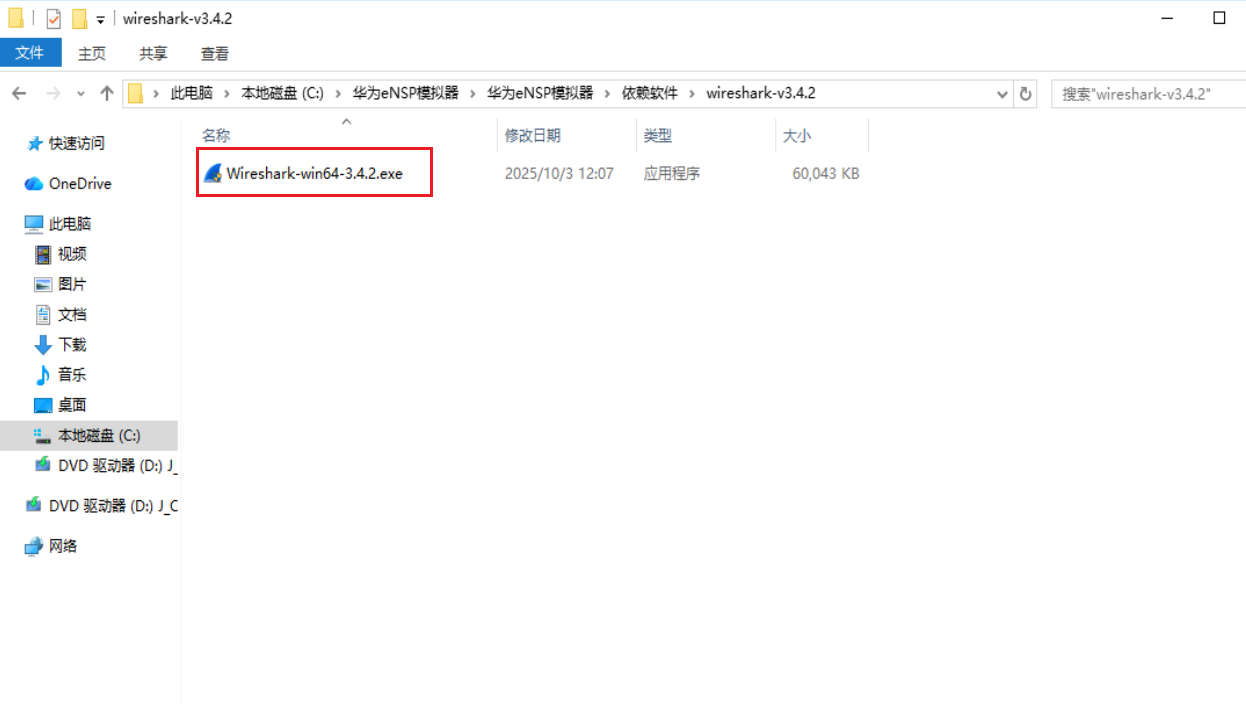Click the new folder icon in title bar
The width and height of the screenshot is (1246, 704).
[79, 19]
